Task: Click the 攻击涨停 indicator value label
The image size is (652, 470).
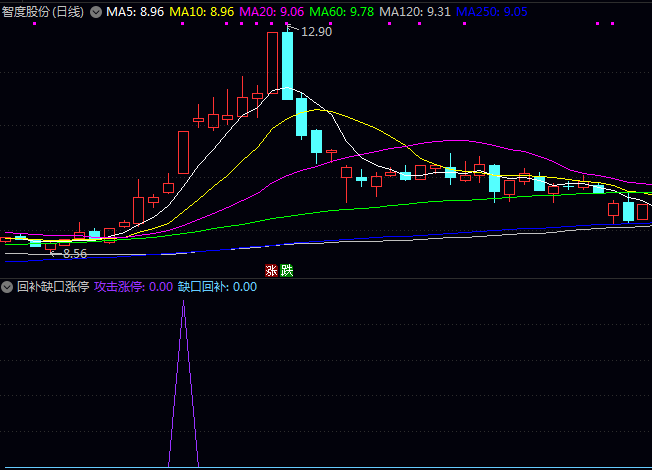Action: coord(133,287)
